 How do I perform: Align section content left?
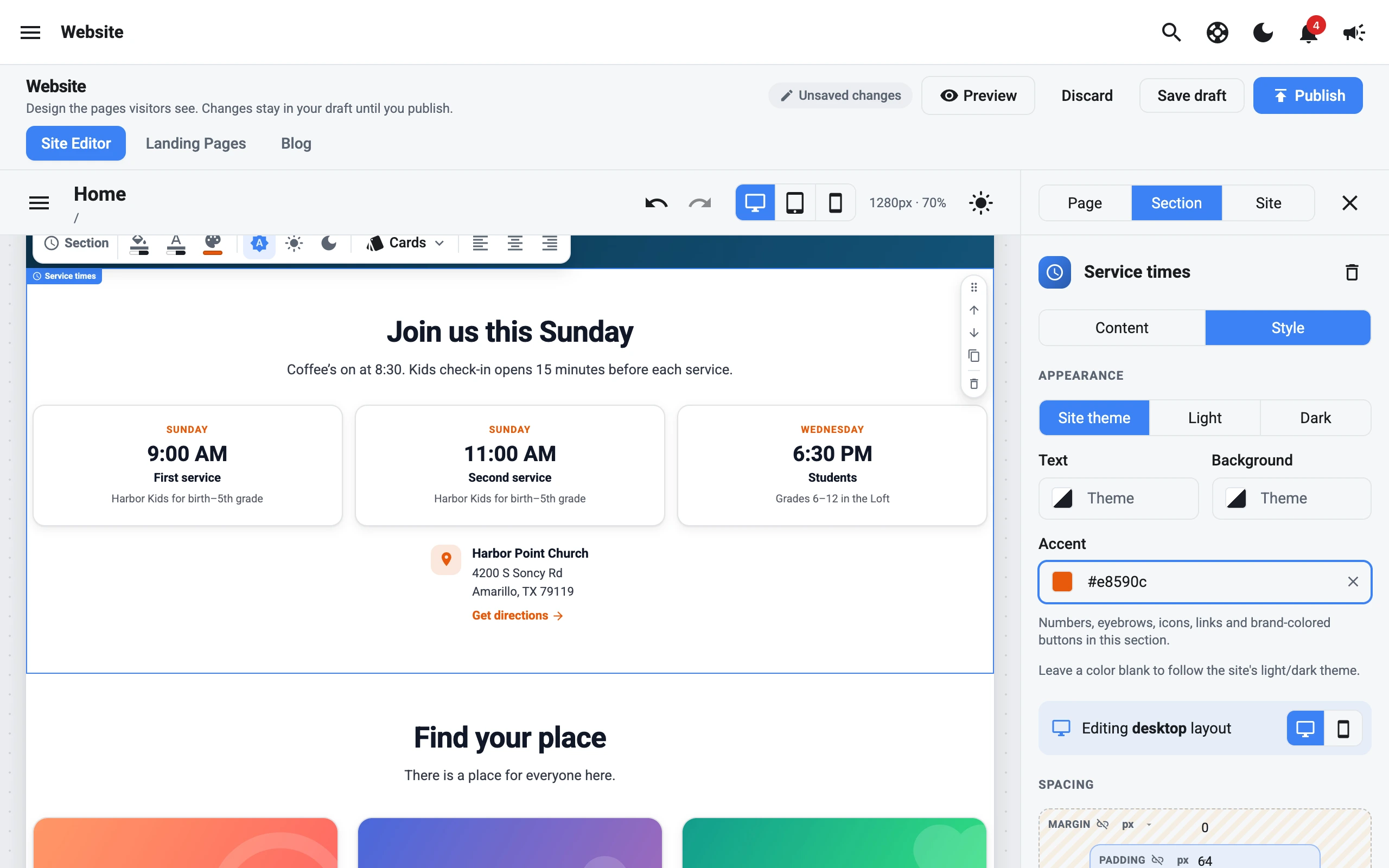click(480, 244)
